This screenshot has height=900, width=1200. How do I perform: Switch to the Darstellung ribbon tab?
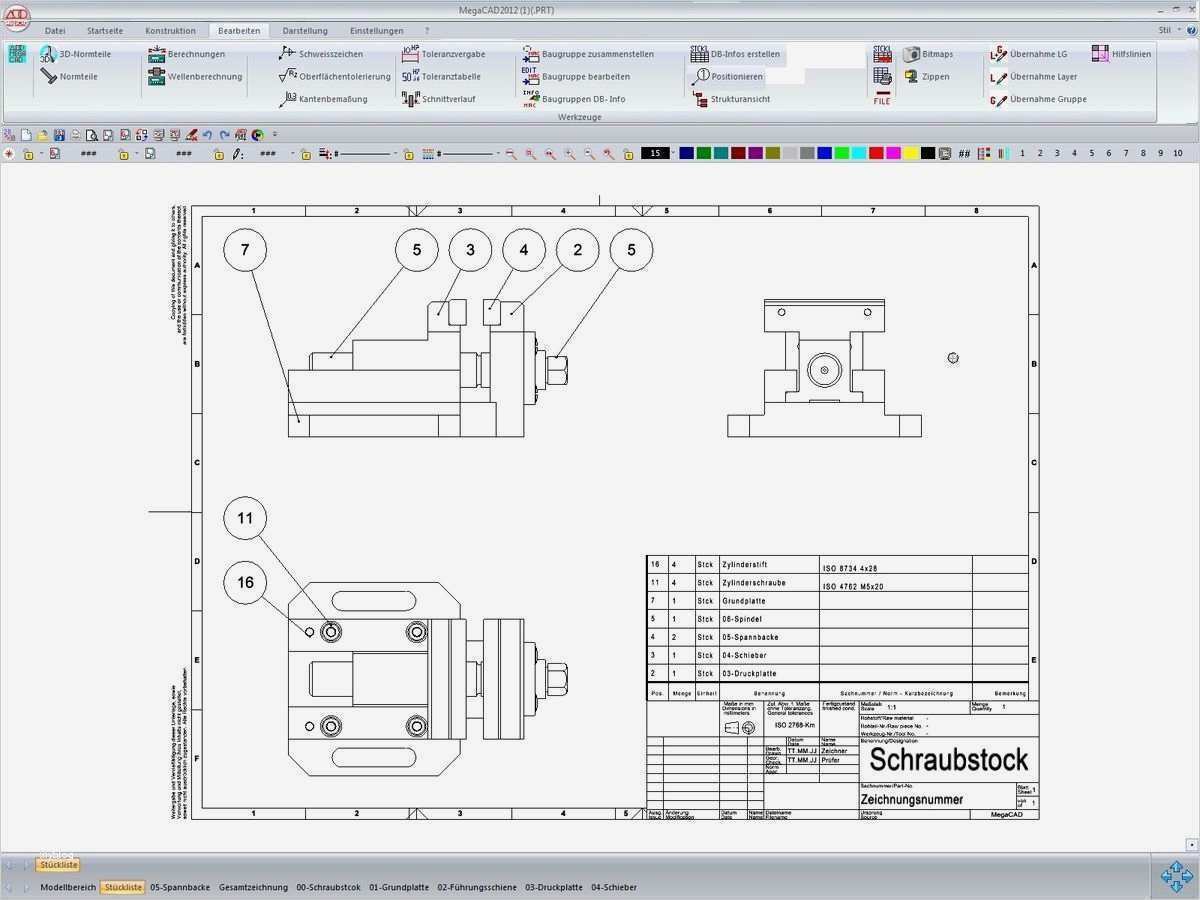(305, 30)
